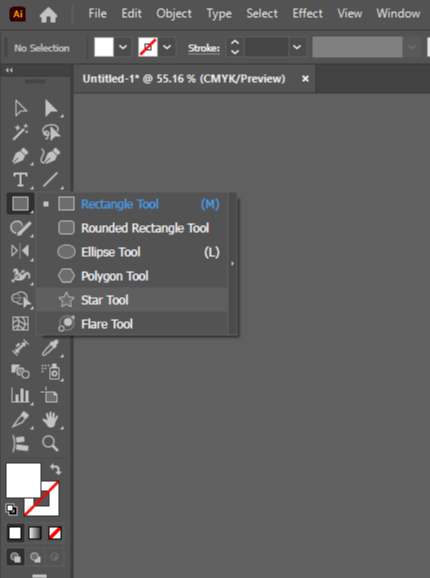430x578 pixels.
Task: Choose the Lasso tool
Action: click(50, 132)
